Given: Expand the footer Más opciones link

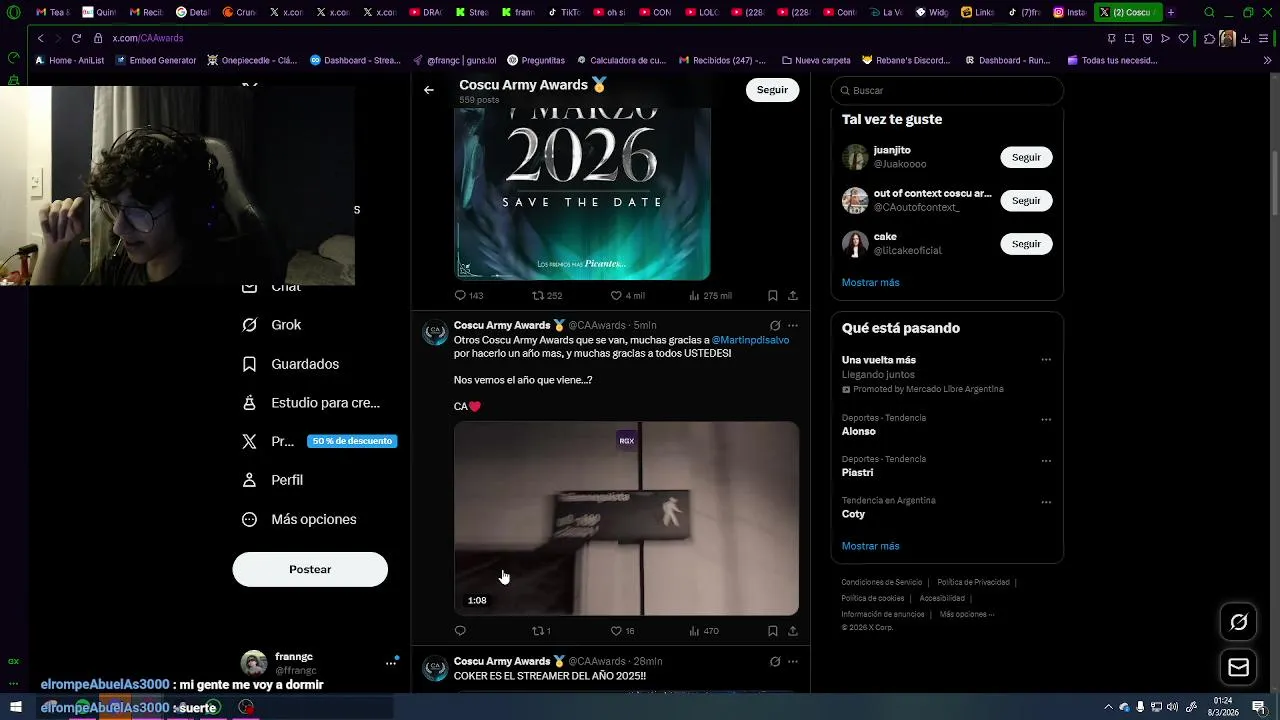Looking at the screenshot, I should [x=967, y=614].
